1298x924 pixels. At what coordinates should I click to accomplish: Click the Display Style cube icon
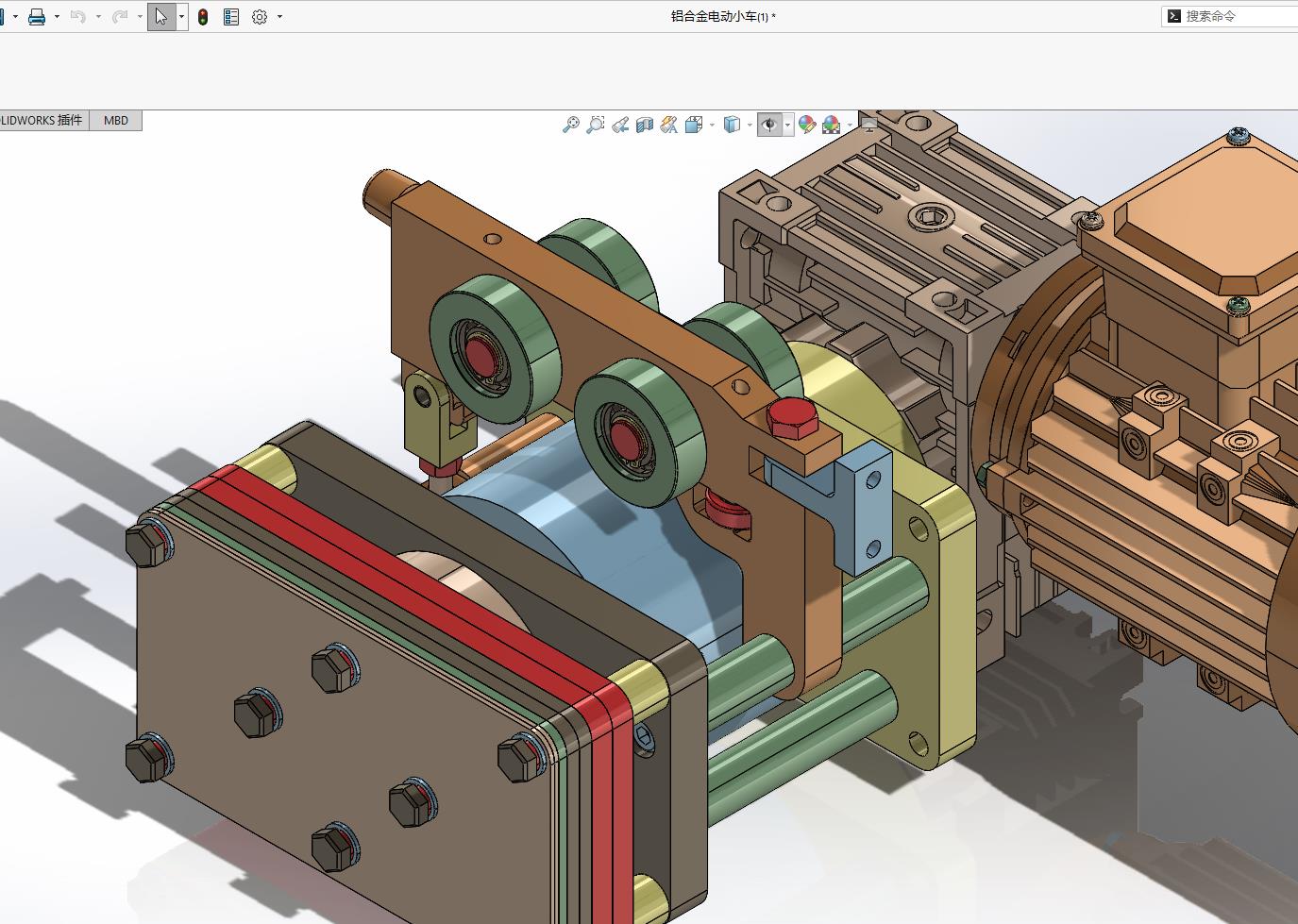(732, 125)
